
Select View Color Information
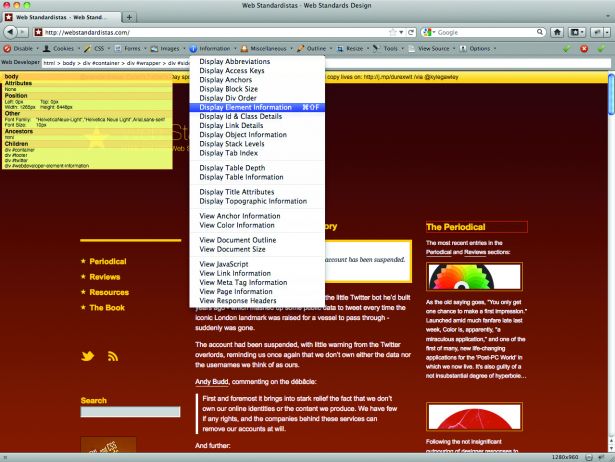click(257, 226)
